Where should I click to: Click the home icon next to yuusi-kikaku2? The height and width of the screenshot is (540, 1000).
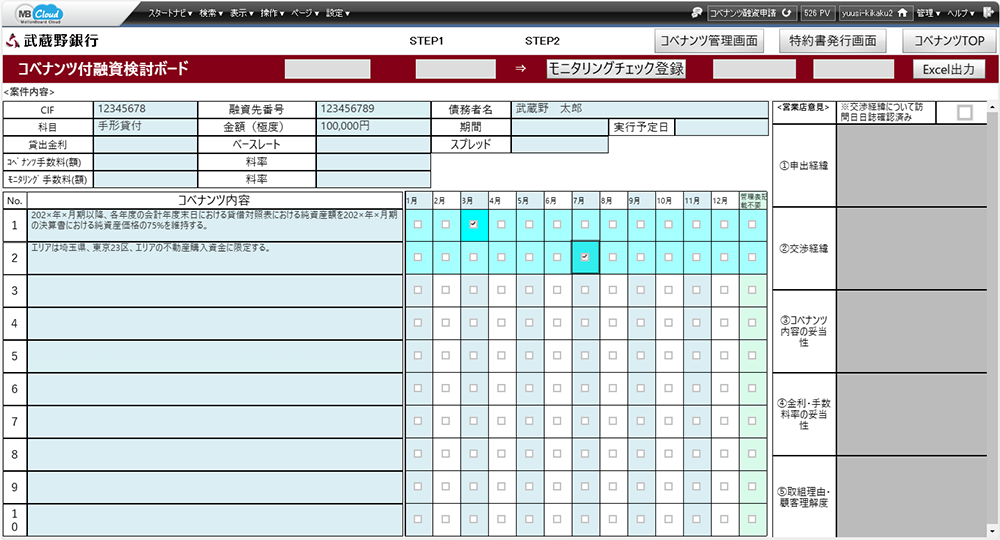(902, 14)
